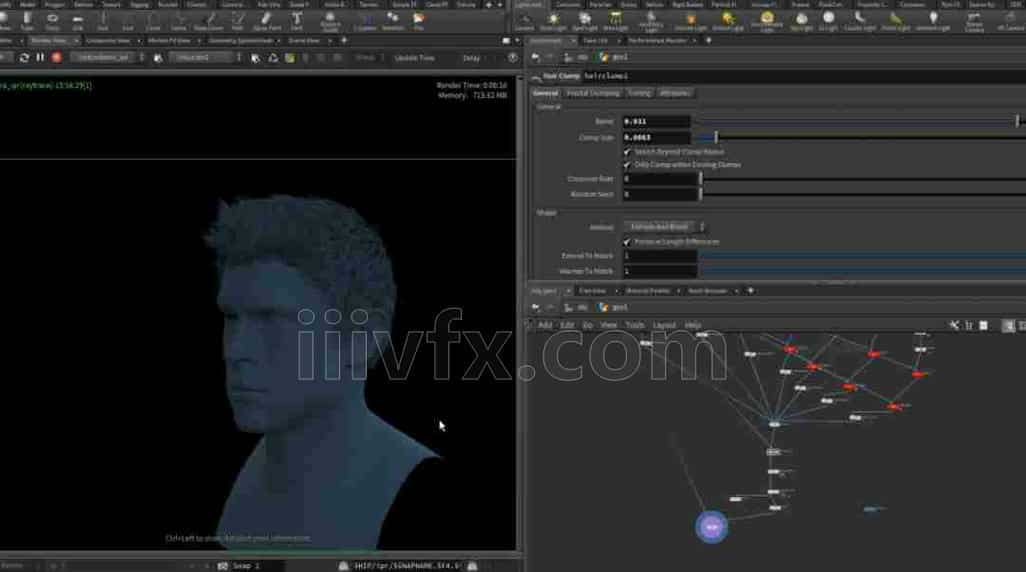Screen dimensions: 1026x572
Task: Add a Geometry Light from the shelf
Action: coord(651,22)
